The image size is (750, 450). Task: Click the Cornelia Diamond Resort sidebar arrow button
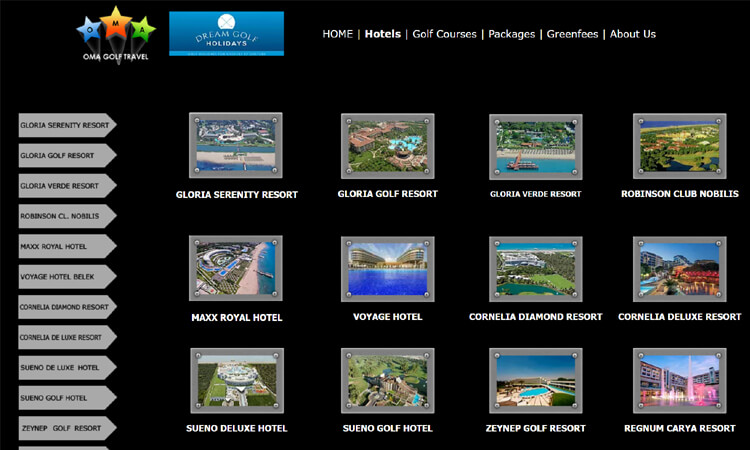click(67, 307)
